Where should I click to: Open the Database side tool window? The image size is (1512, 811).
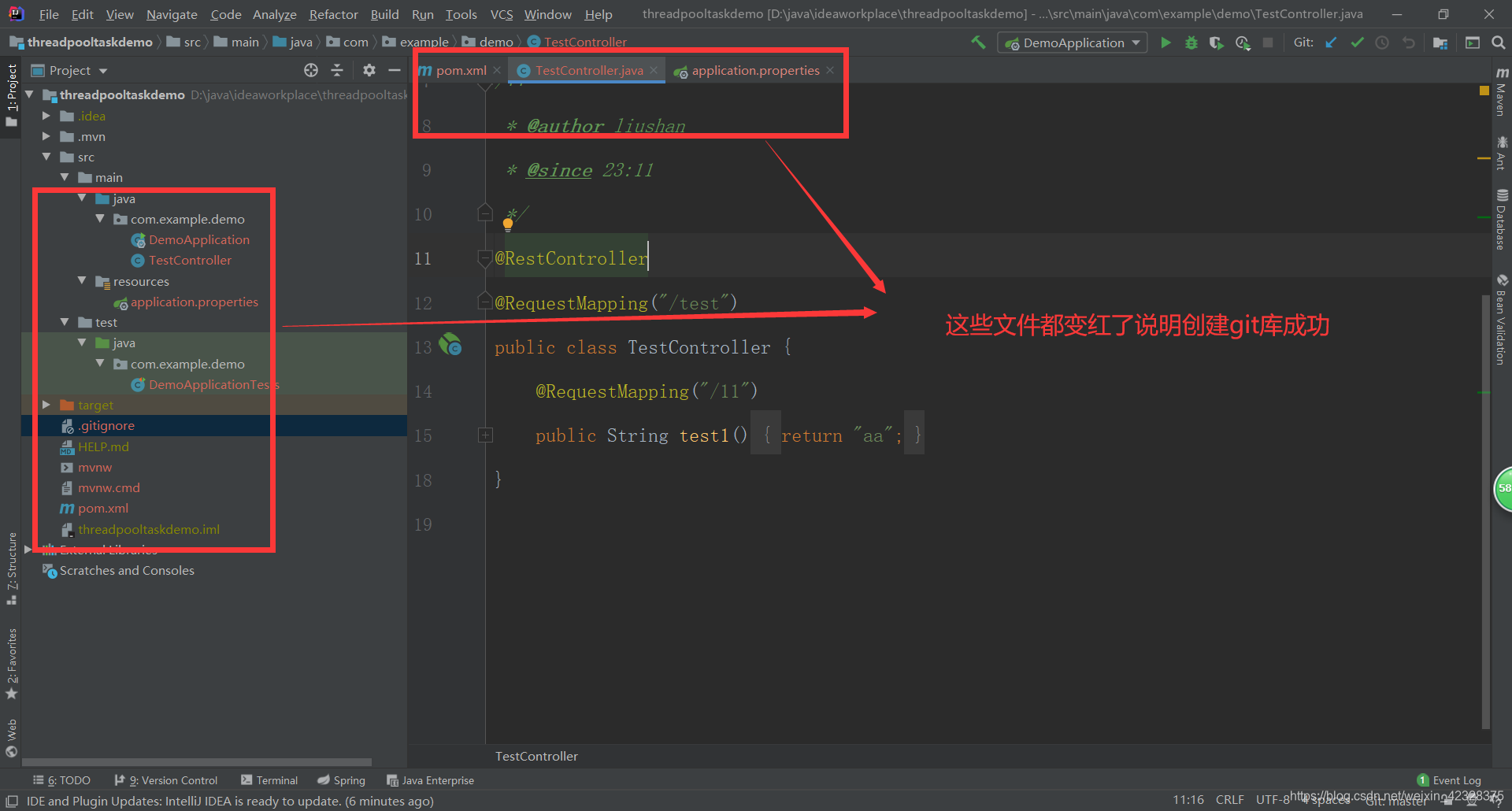[1501, 219]
